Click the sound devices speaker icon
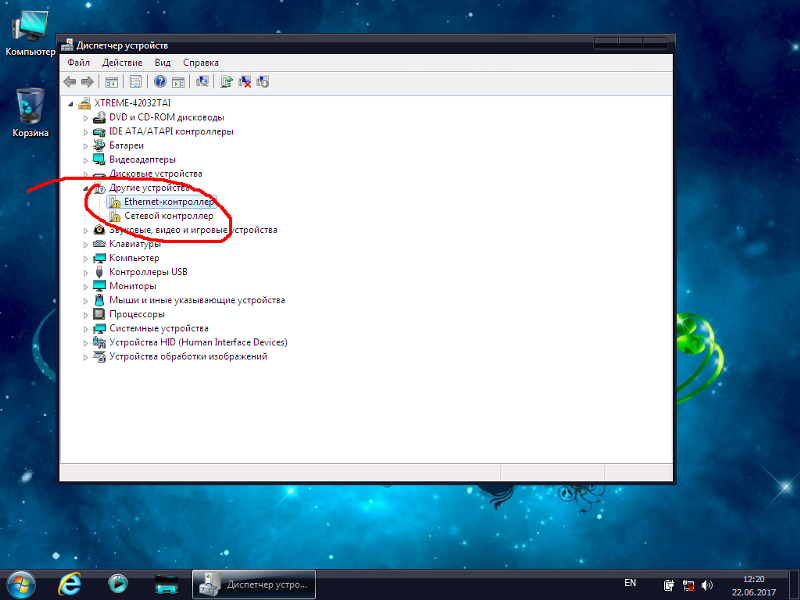Image resolution: width=800 pixels, height=600 pixels. click(99, 230)
